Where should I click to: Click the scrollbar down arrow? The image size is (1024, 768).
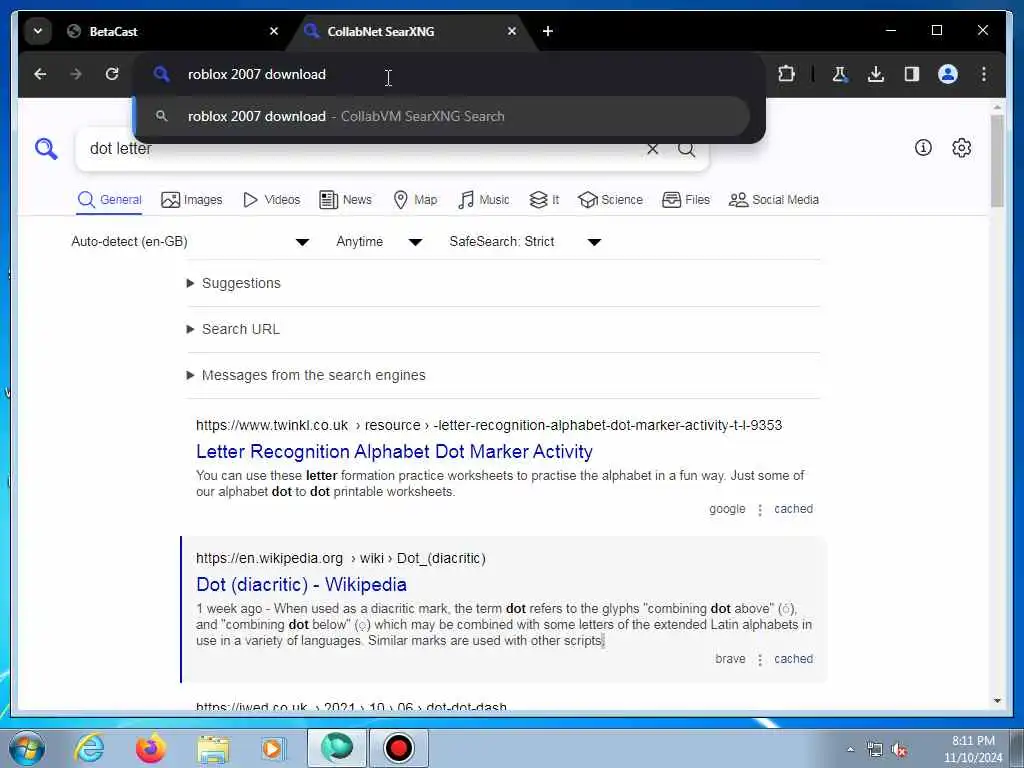coord(997,701)
